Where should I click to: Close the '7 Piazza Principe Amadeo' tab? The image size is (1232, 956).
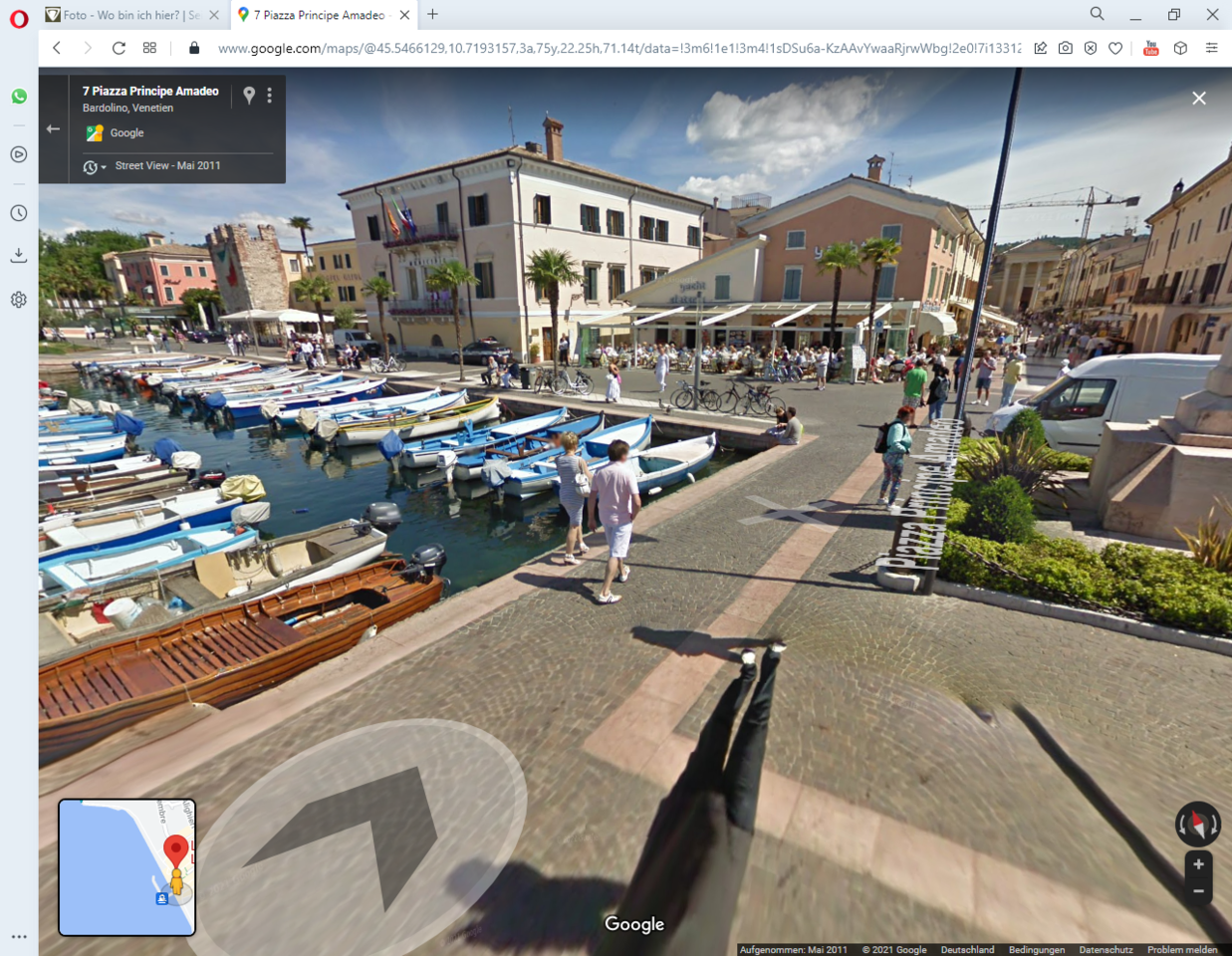(404, 15)
